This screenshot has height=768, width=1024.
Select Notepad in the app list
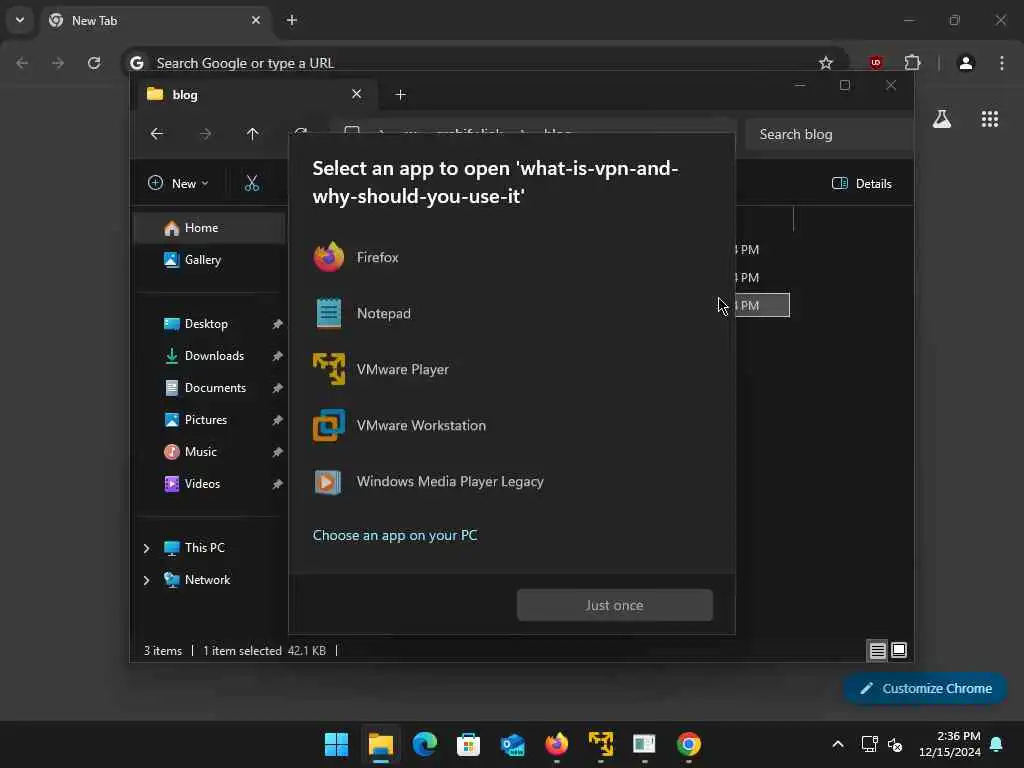511,313
